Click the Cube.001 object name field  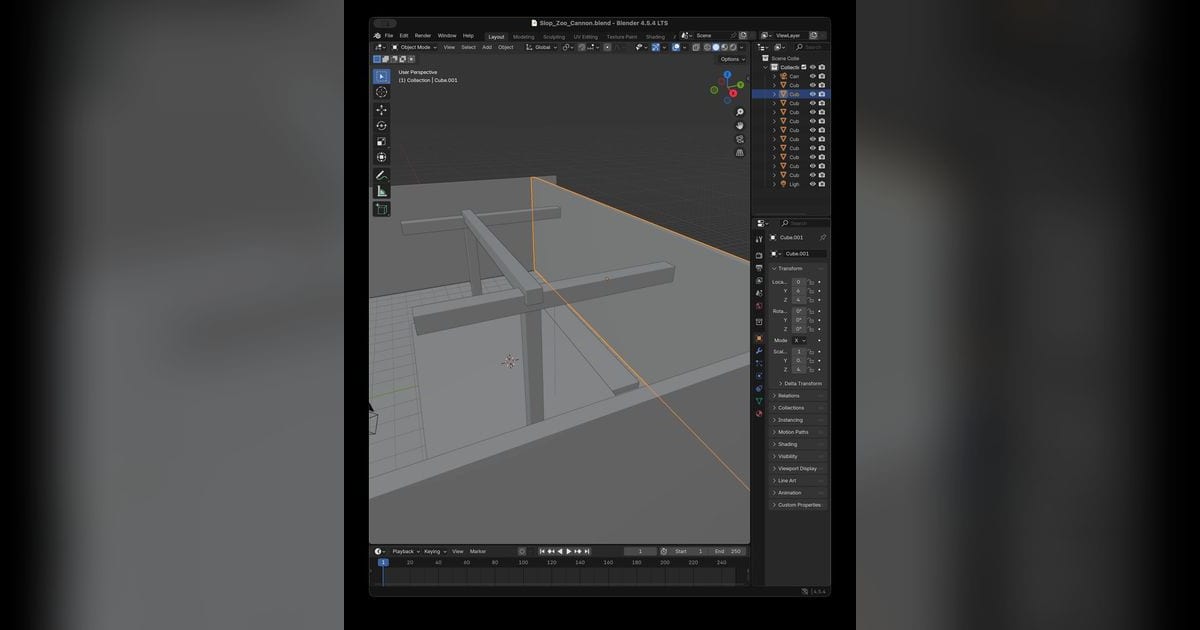point(803,253)
